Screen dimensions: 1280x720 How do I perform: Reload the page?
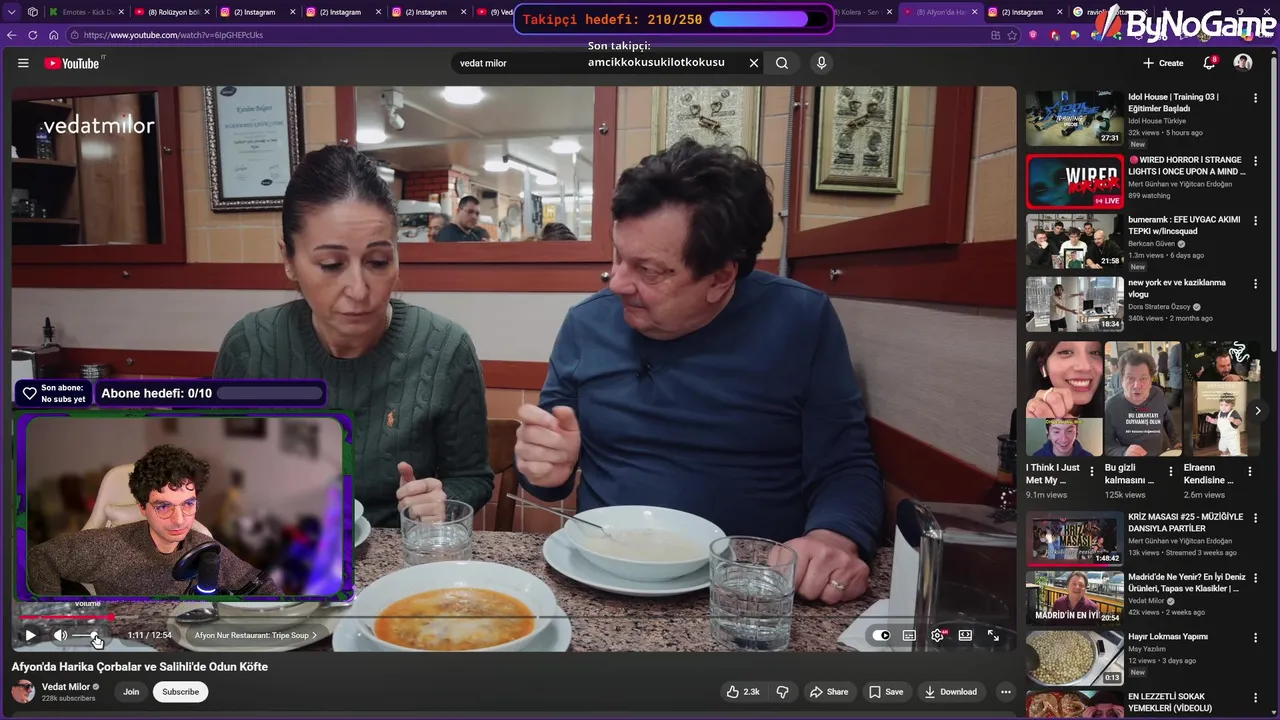[32, 35]
